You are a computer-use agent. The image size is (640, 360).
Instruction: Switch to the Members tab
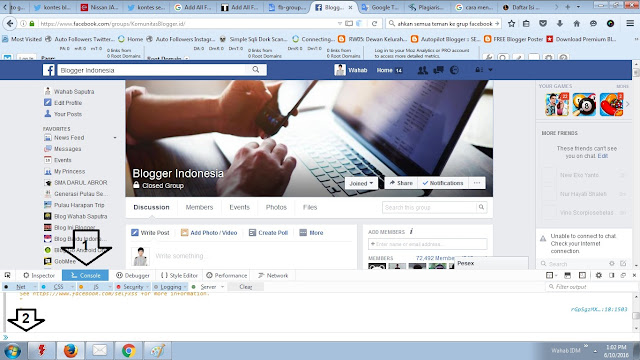click(x=199, y=207)
